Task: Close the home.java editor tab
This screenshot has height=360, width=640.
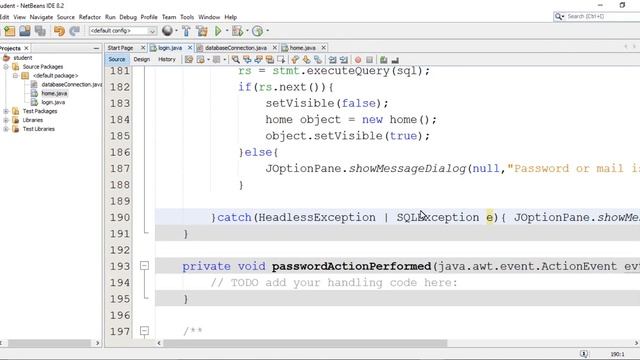Action: (324, 48)
